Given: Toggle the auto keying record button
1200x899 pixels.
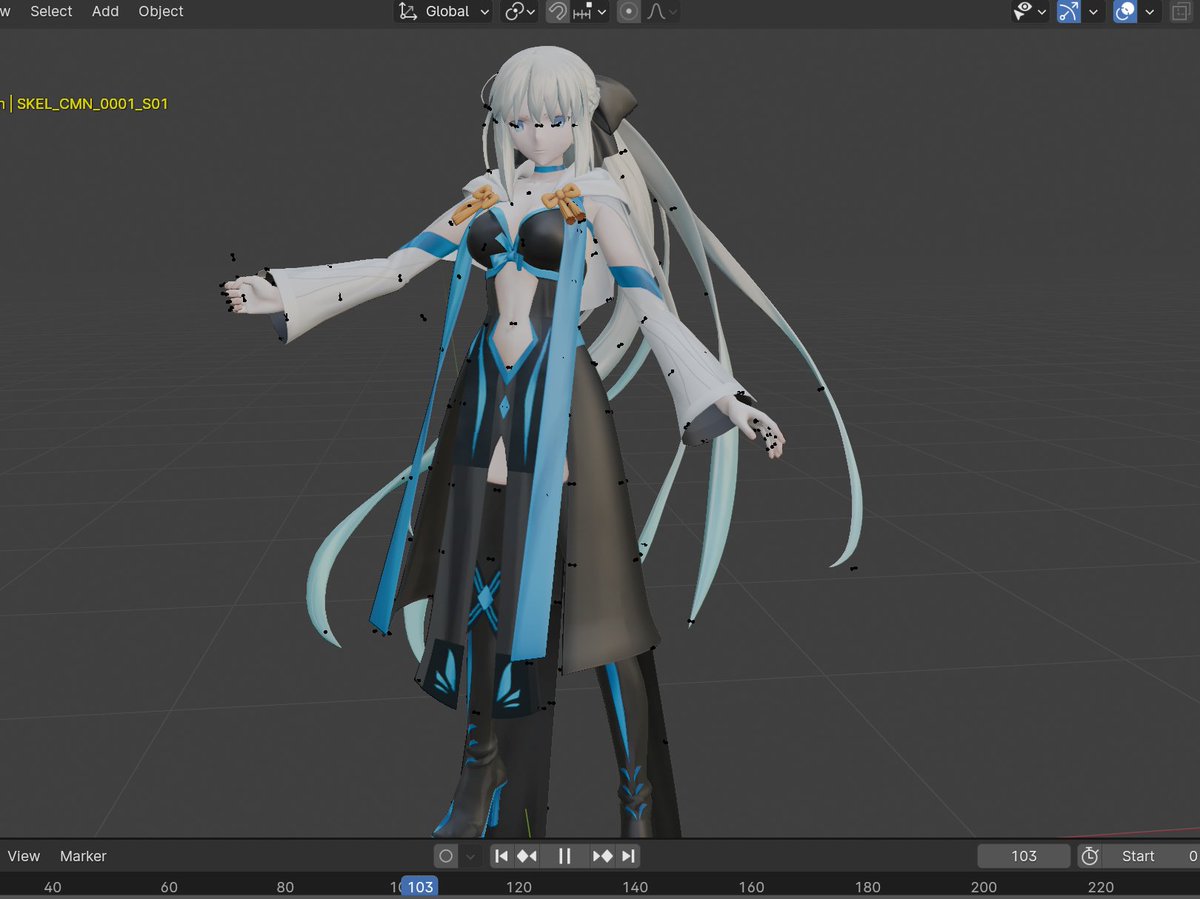Looking at the screenshot, I should pos(446,856).
